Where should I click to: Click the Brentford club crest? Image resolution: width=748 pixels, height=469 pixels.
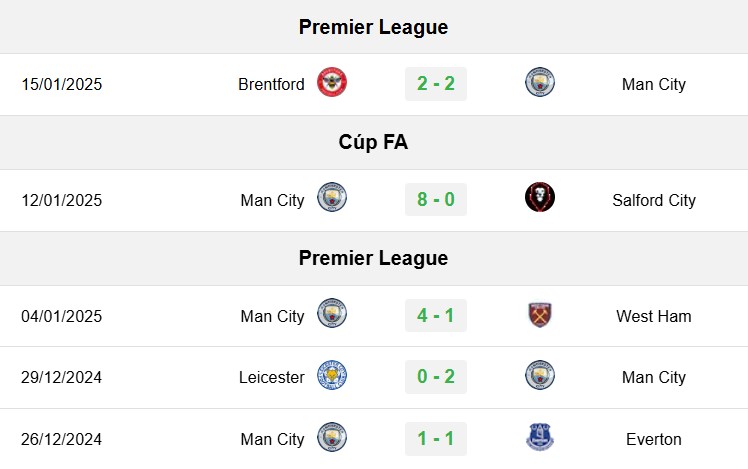click(332, 82)
